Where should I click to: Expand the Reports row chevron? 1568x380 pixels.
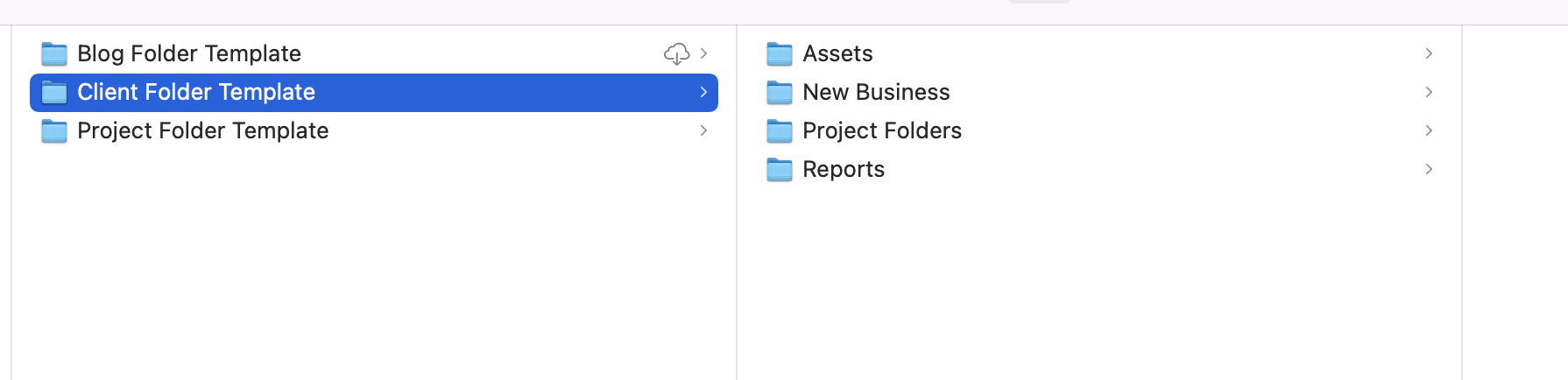1429,169
